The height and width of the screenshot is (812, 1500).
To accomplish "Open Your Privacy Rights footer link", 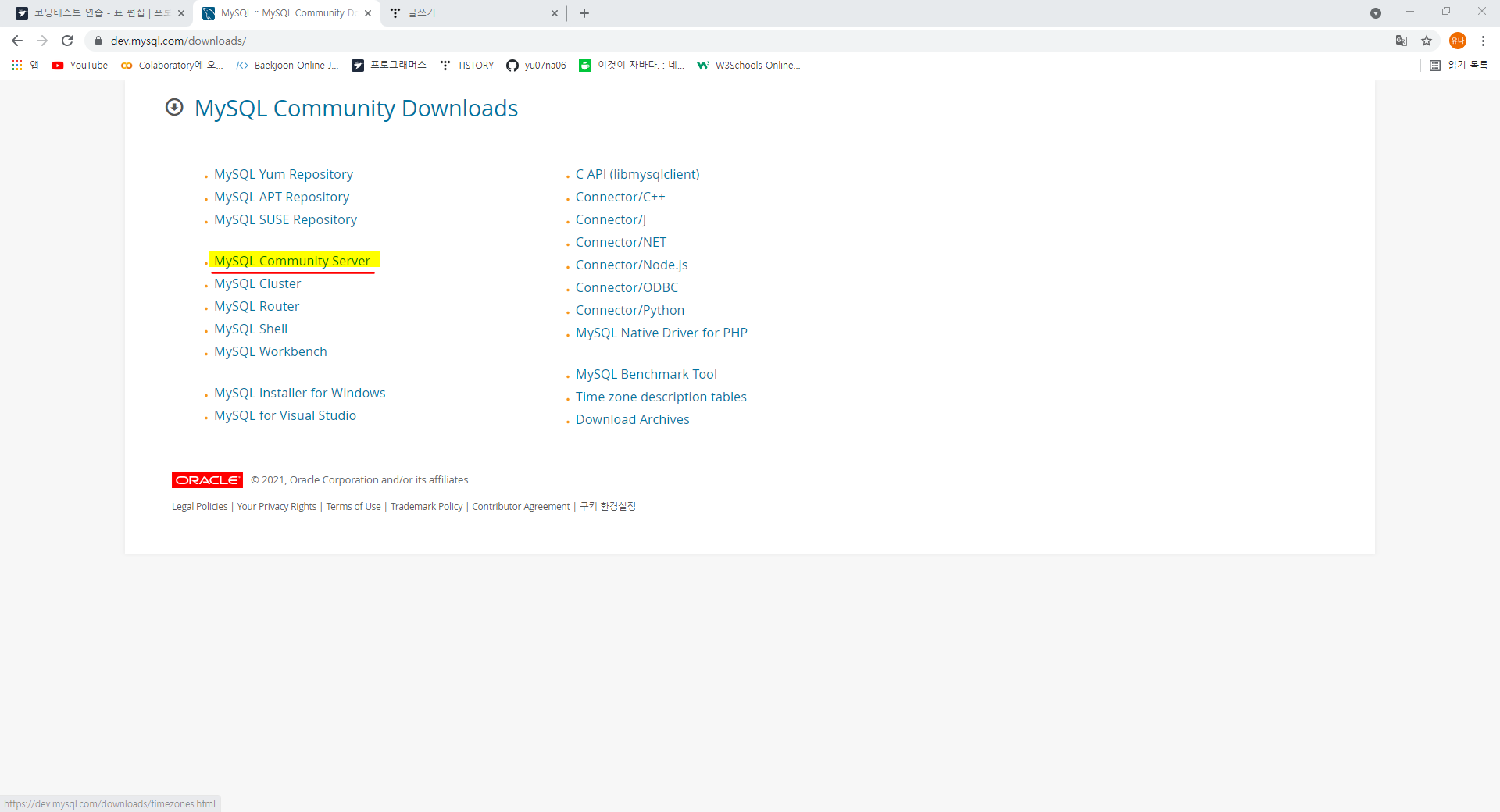I will (277, 507).
